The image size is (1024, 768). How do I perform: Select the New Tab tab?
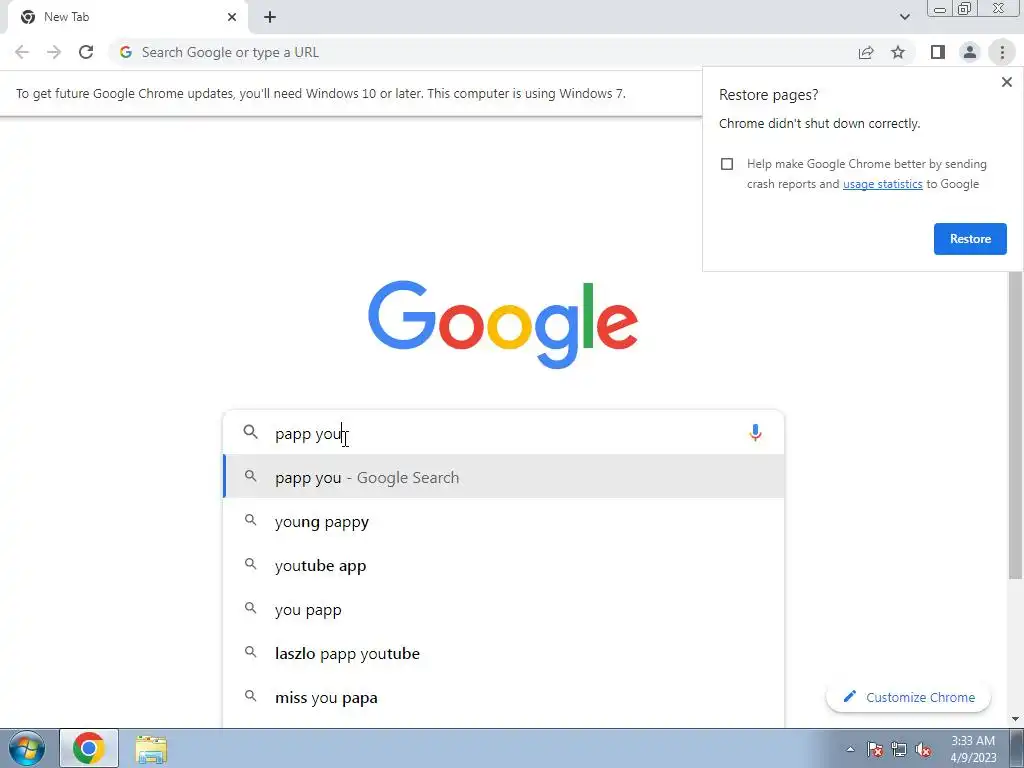[x=127, y=17]
